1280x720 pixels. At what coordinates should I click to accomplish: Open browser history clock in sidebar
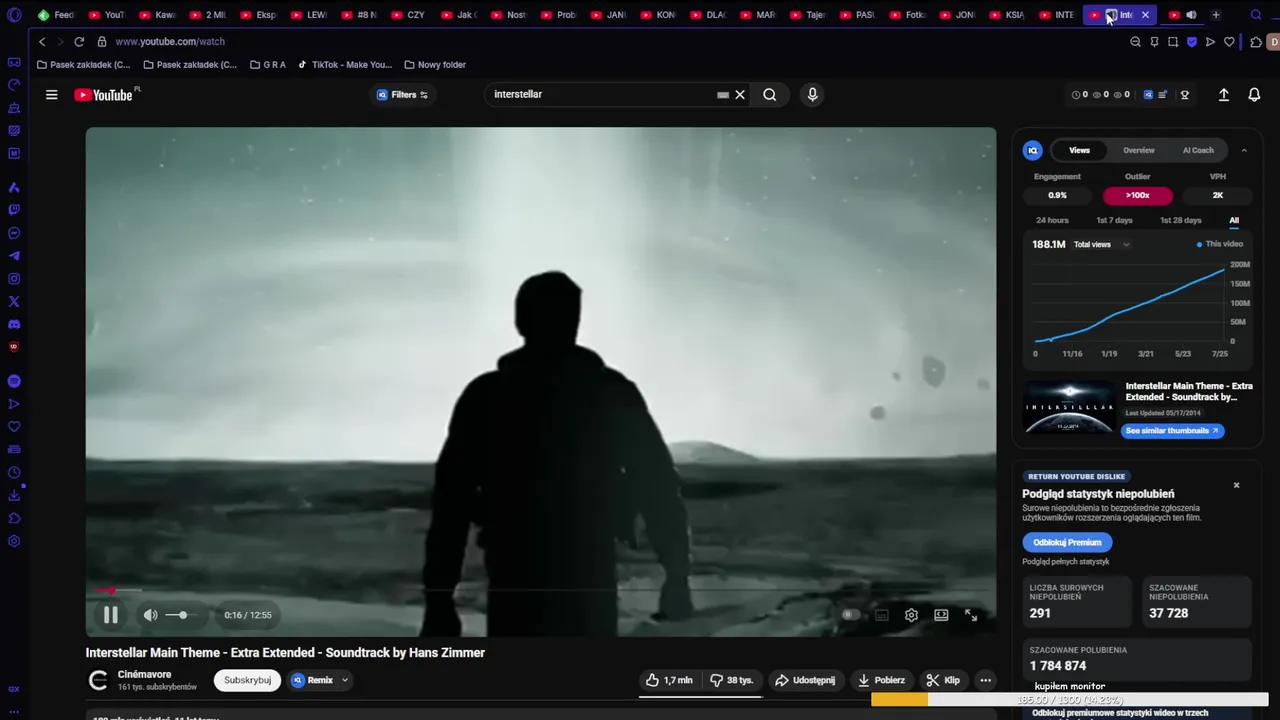tap(14, 473)
